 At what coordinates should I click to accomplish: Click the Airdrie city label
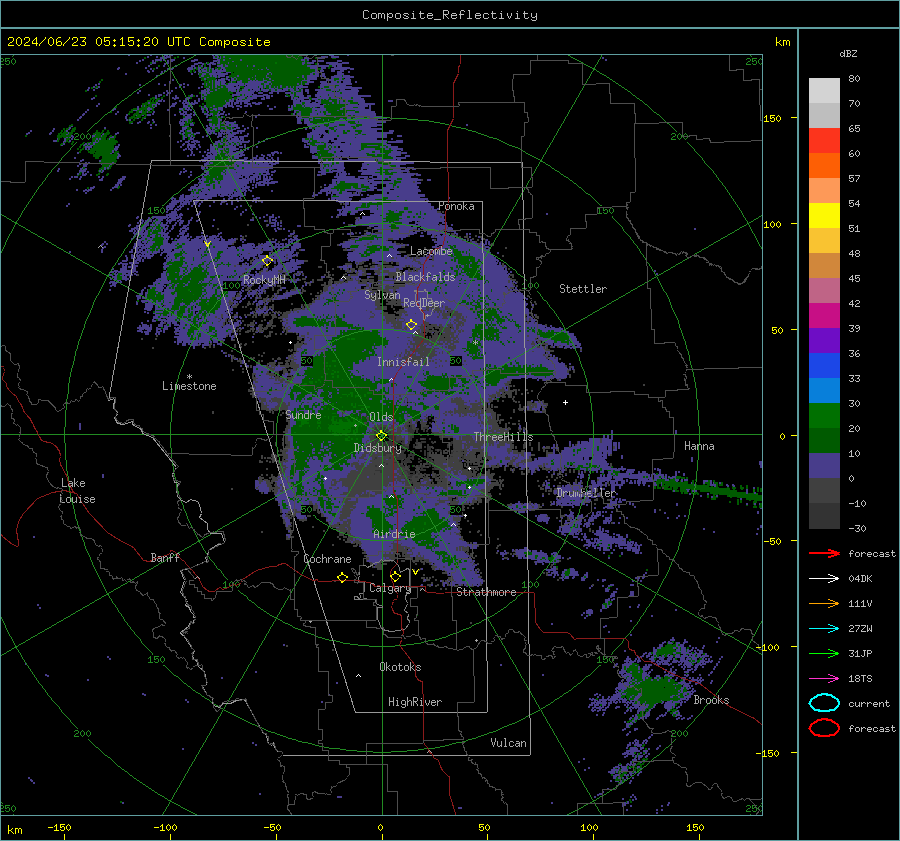pos(394,534)
